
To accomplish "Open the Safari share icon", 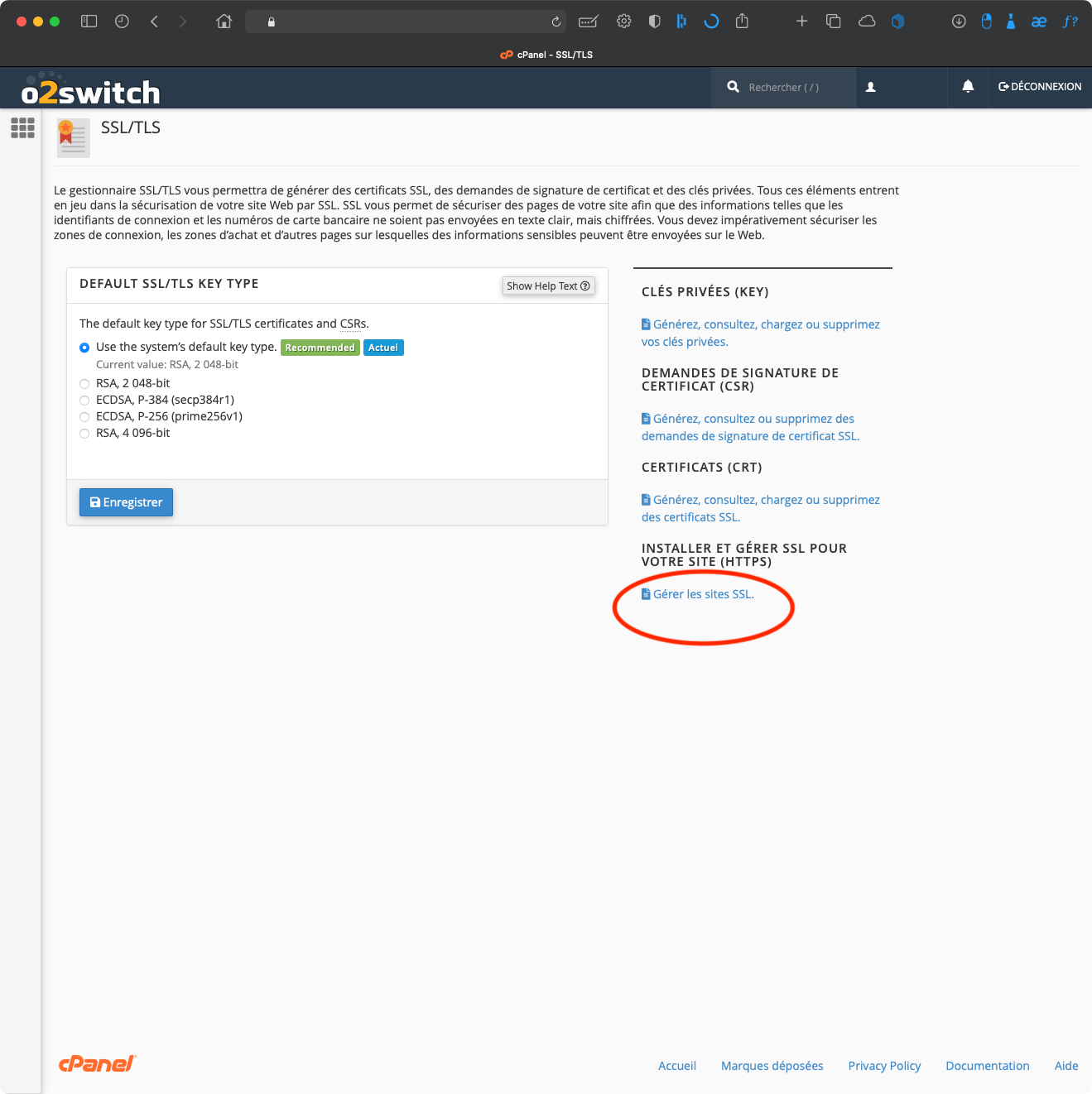I will [x=742, y=22].
